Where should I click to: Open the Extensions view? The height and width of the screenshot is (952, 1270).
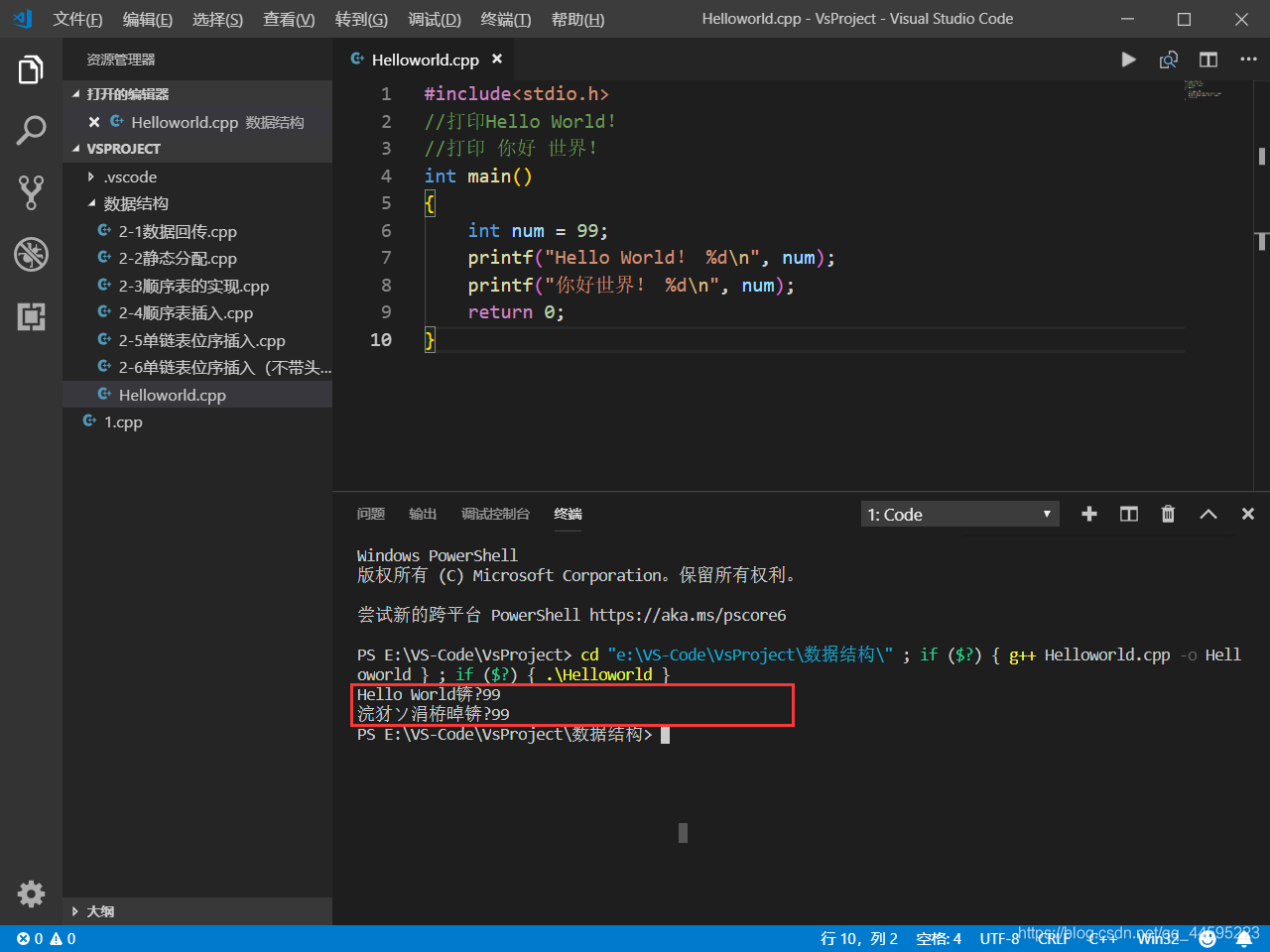coord(31,316)
